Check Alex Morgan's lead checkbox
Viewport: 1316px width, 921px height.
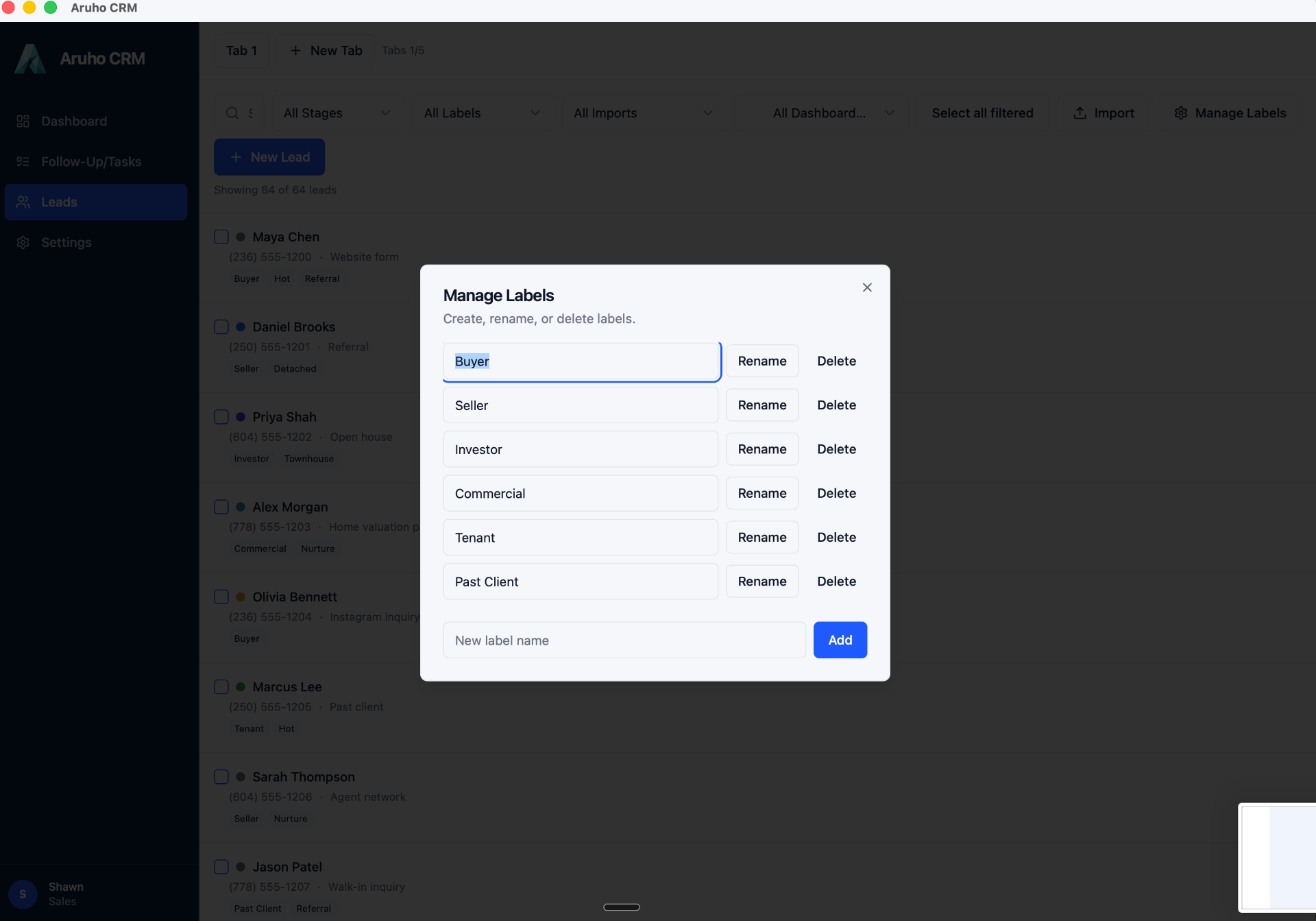tap(221, 507)
